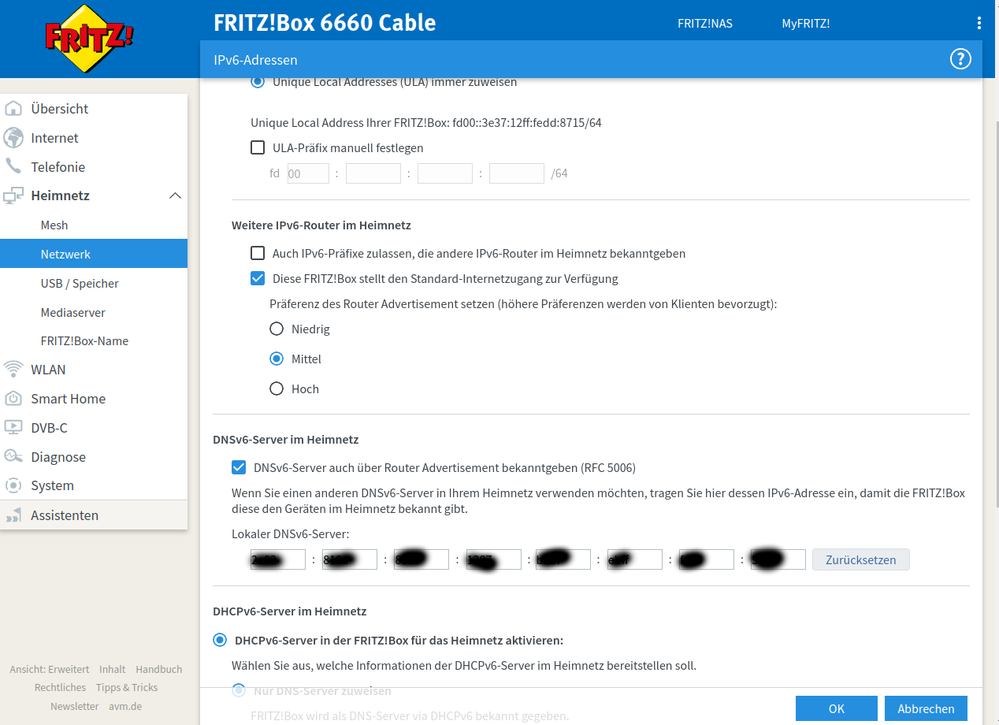Open MyFRITZ! from the top bar
This screenshot has width=999, height=725.
click(x=806, y=22)
